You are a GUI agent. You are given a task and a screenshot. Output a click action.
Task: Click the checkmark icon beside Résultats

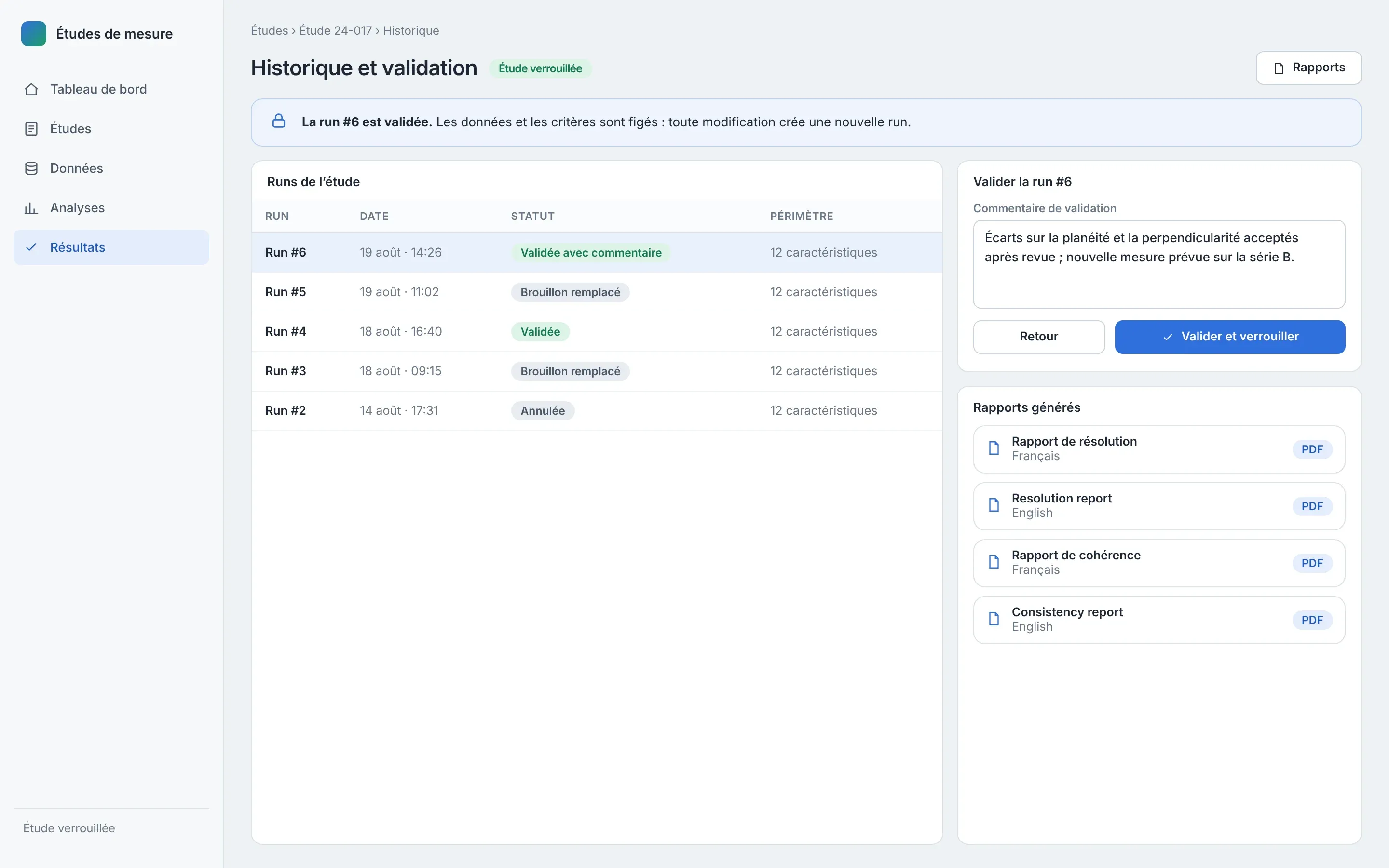[31, 247]
